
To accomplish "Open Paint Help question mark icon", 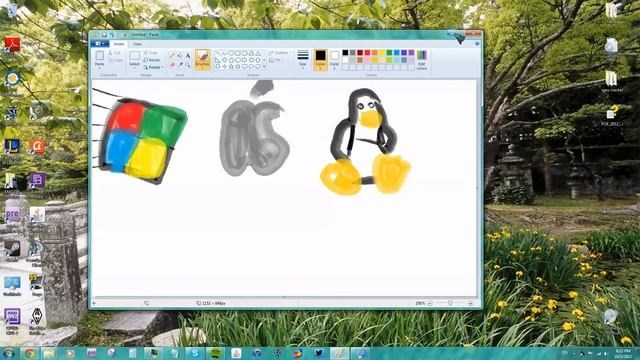I will (x=477, y=43).
